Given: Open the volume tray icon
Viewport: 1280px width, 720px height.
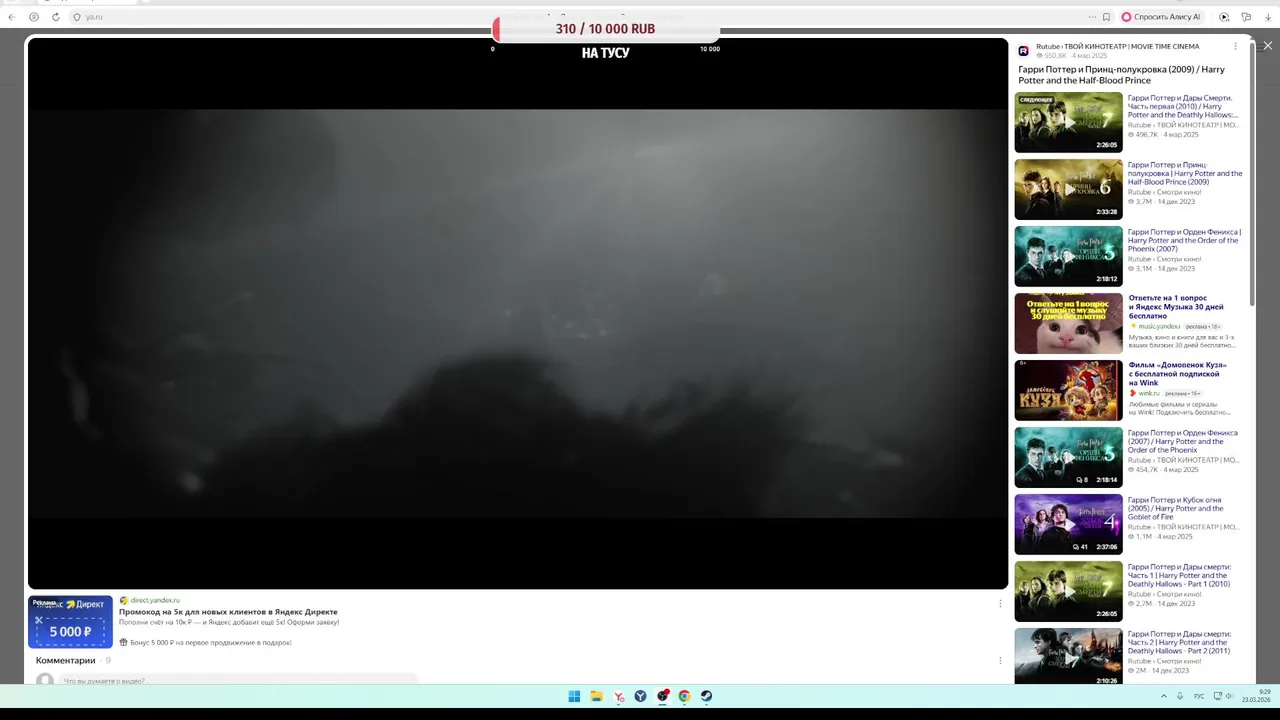Looking at the screenshot, I should (x=1227, y=696).
